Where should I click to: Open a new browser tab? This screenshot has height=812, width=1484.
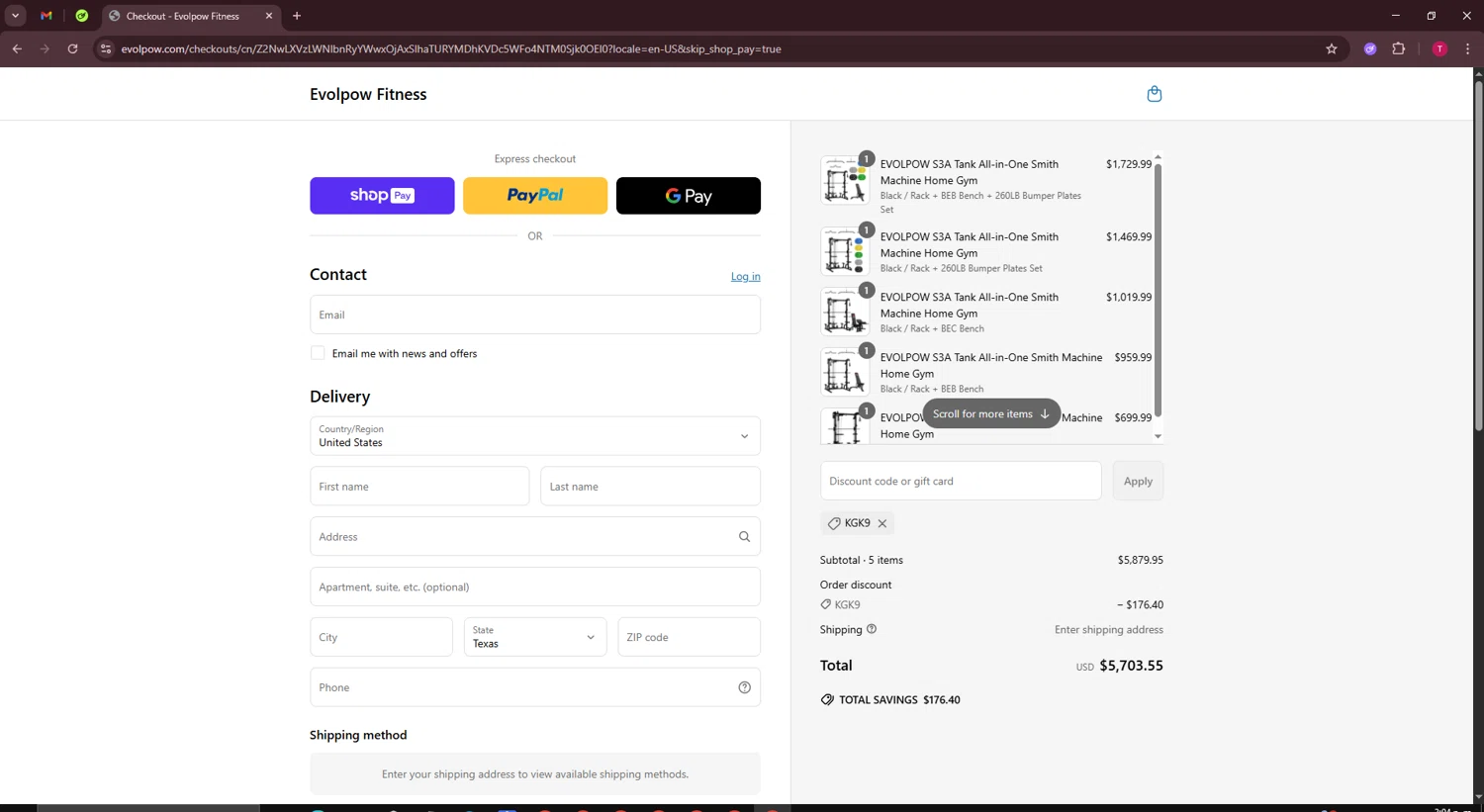(x=297, y=16)
